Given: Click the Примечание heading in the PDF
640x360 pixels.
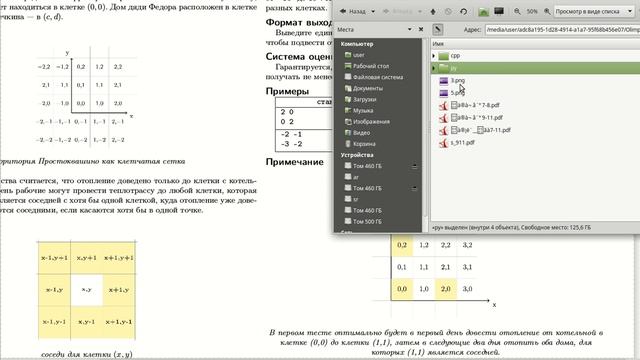Looking at the screenshot, I should click(294, 162).
